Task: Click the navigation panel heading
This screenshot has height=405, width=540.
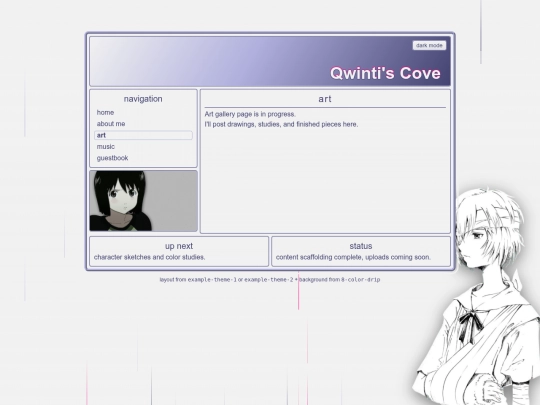Action: click(143, 99)
